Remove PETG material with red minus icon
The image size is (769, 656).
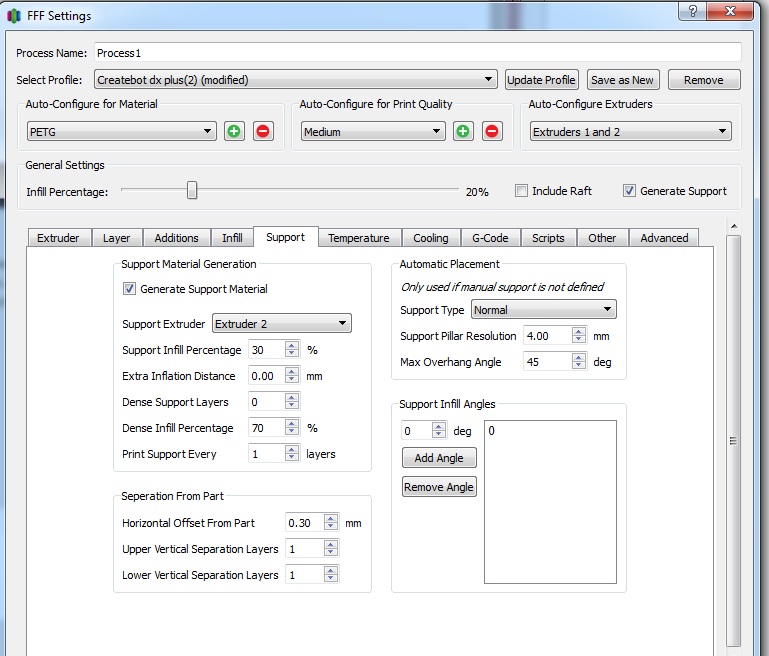[263, 131]
